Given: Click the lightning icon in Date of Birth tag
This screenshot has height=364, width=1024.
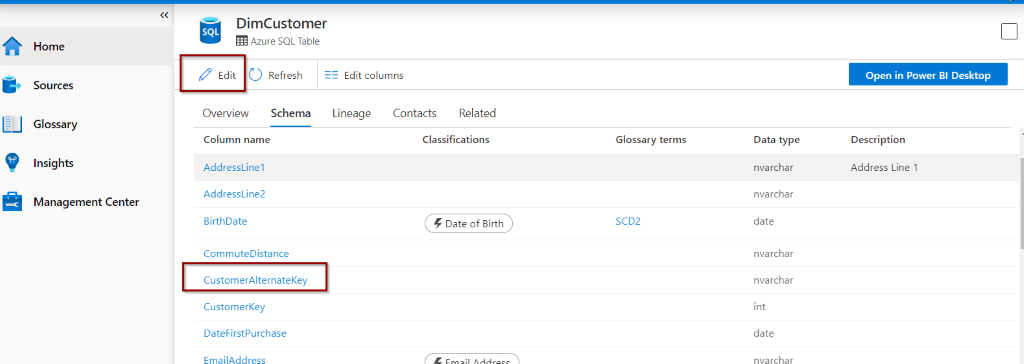Looking at the screenshot, I should [437, 223].
